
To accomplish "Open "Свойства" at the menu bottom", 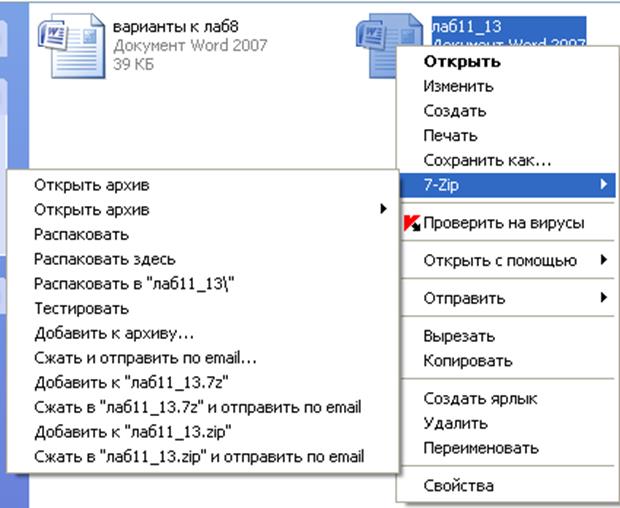I will [x=458, y=486].
